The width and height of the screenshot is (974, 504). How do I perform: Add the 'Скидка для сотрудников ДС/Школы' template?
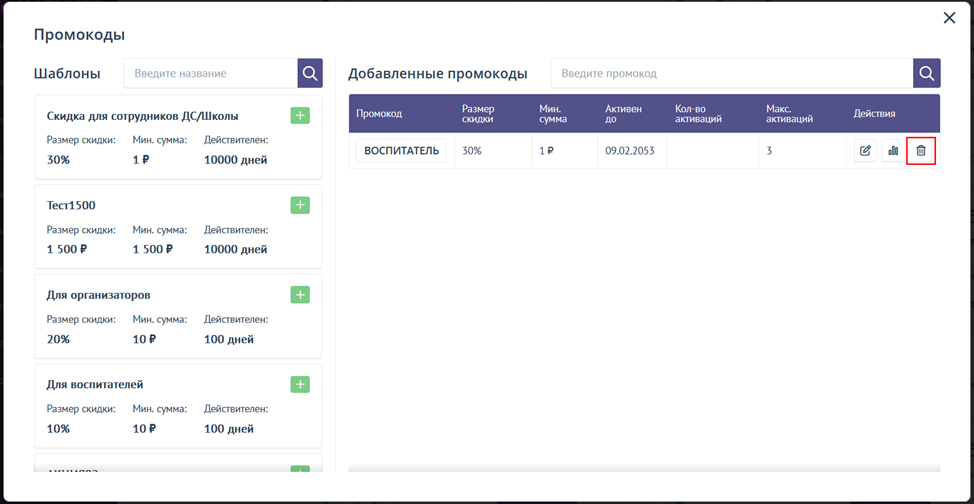coord(300,116)
